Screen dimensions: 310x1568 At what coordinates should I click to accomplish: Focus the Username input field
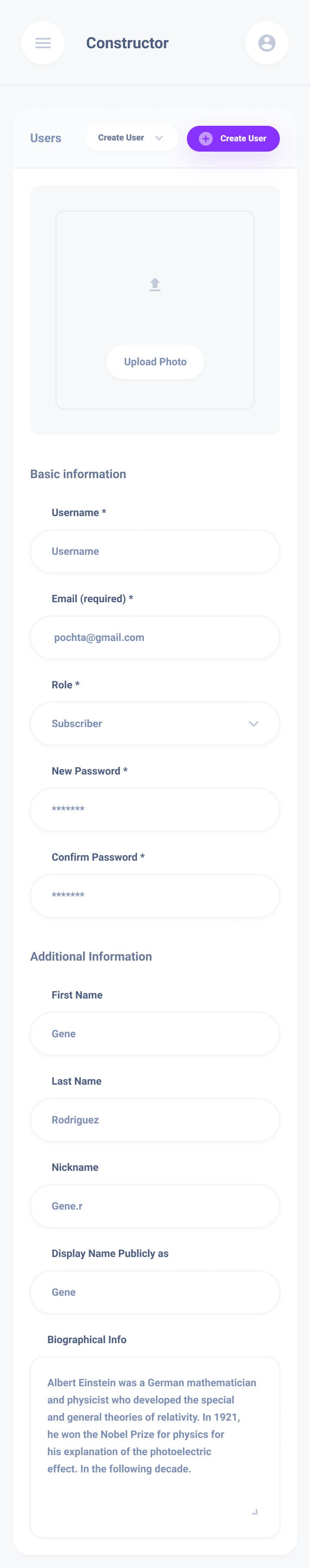(155, 551)
